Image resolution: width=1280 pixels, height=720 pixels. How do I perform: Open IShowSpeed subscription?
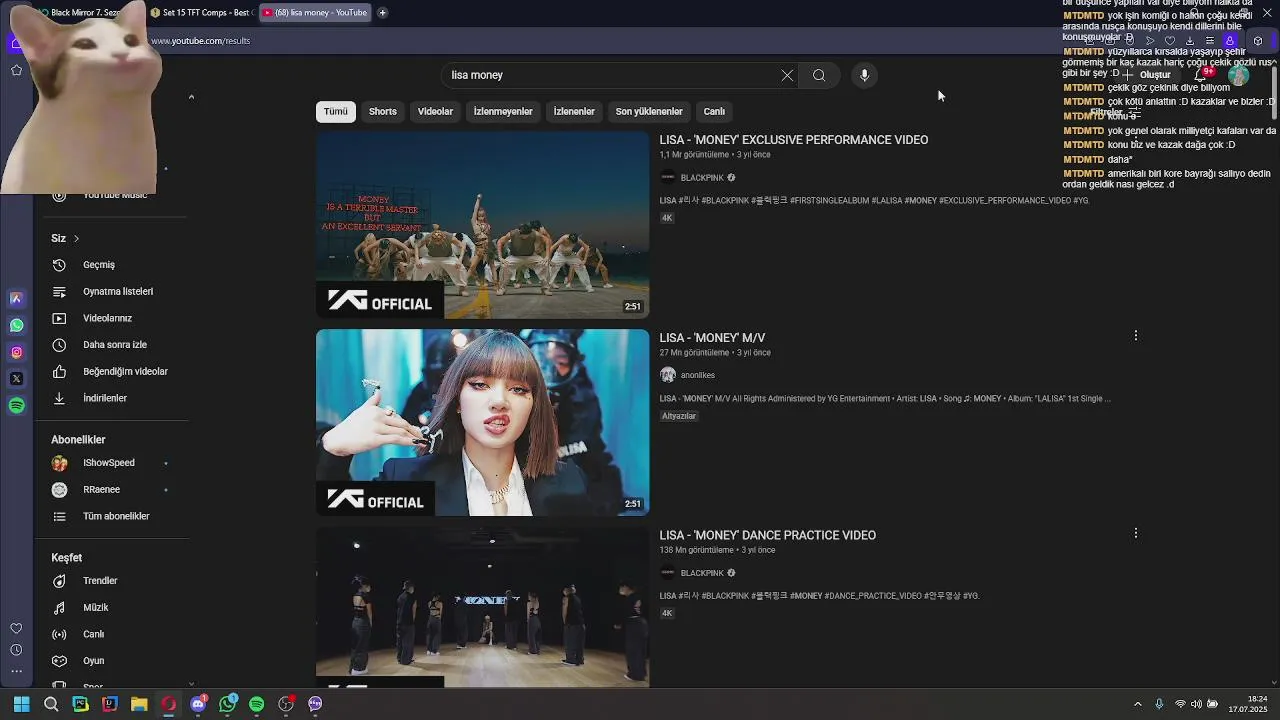(109, 463)
